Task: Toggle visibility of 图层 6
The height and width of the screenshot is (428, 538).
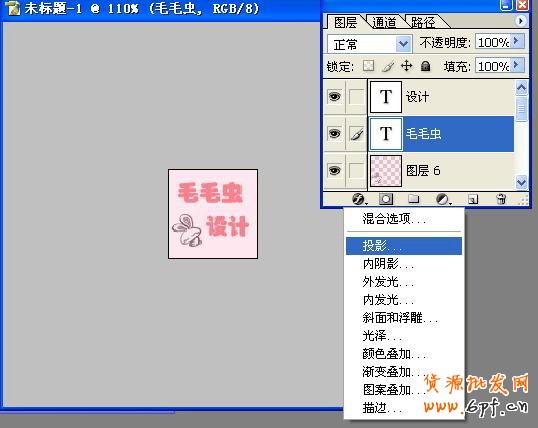Action: click(334, 170)
